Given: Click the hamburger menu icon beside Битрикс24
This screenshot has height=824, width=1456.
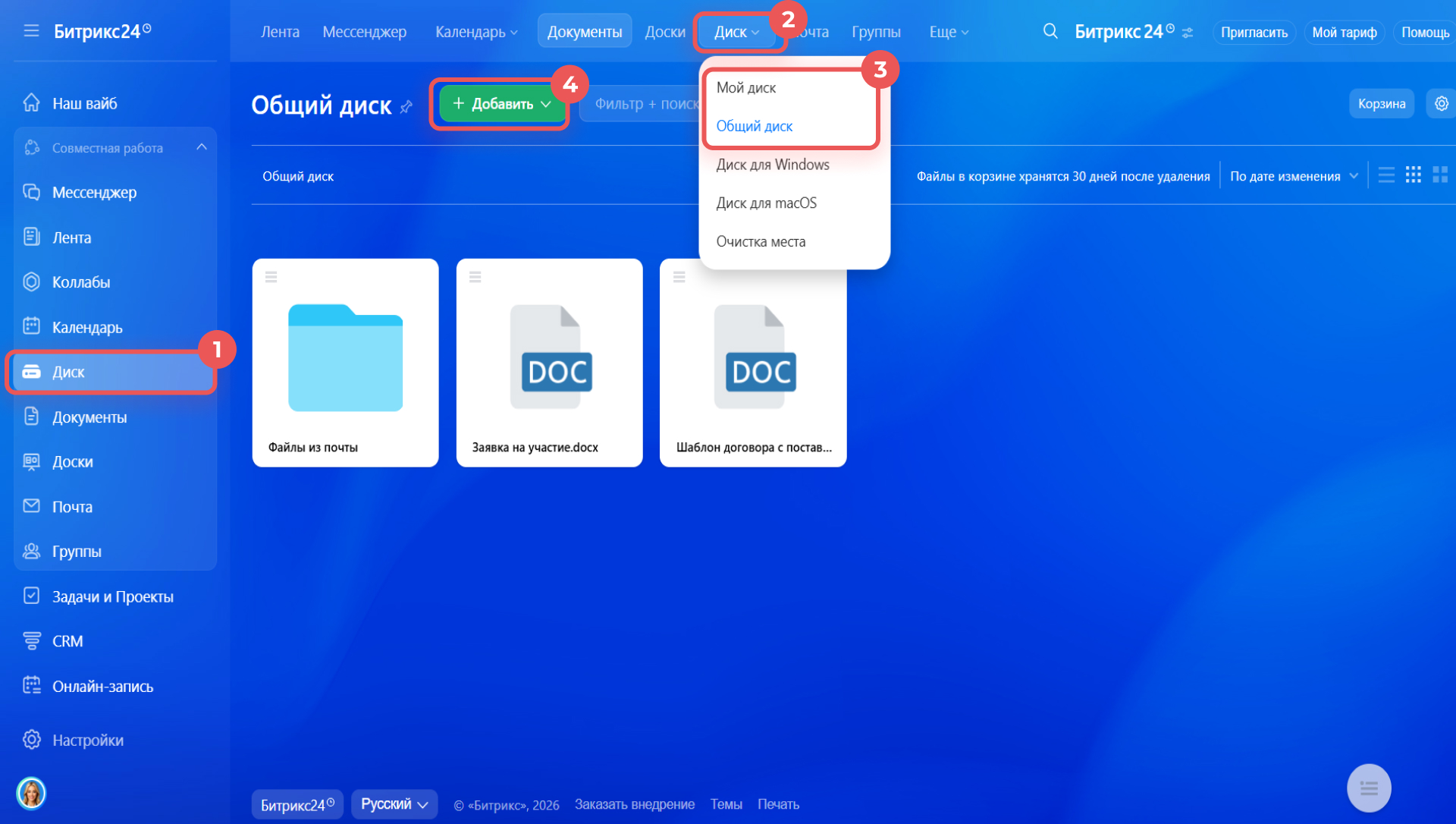Looking at the screenshot, I should pos(31,31).
